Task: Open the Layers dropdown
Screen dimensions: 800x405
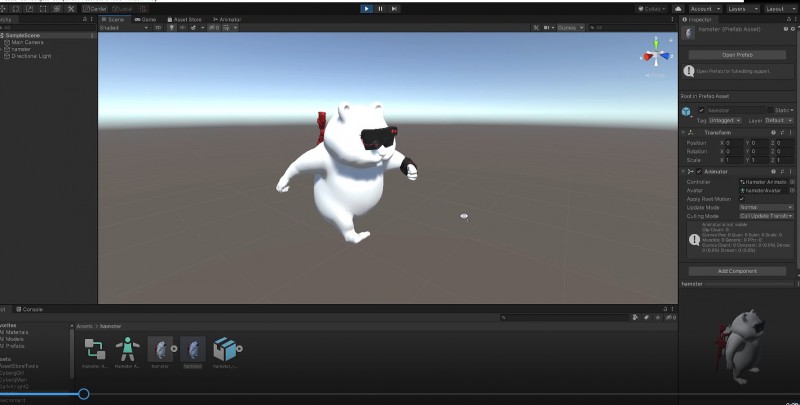Action: coord(742,9)
